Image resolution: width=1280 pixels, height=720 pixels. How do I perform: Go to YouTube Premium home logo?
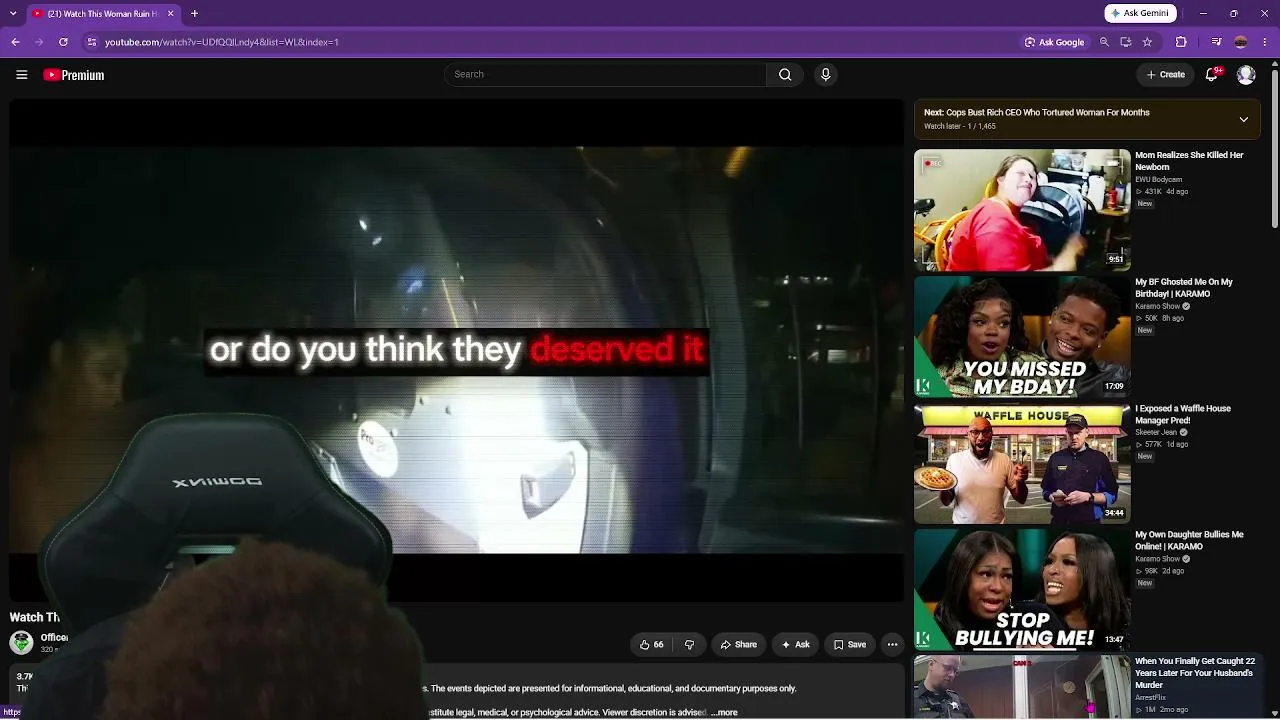click(x=74, y=75)
